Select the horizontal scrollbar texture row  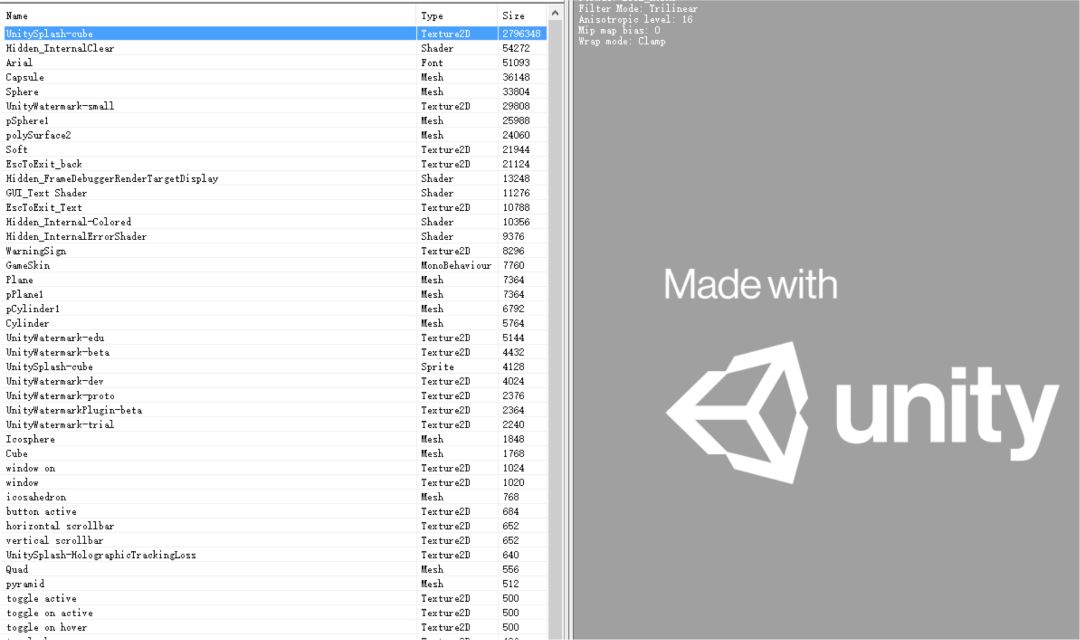[x=276, y=526]
